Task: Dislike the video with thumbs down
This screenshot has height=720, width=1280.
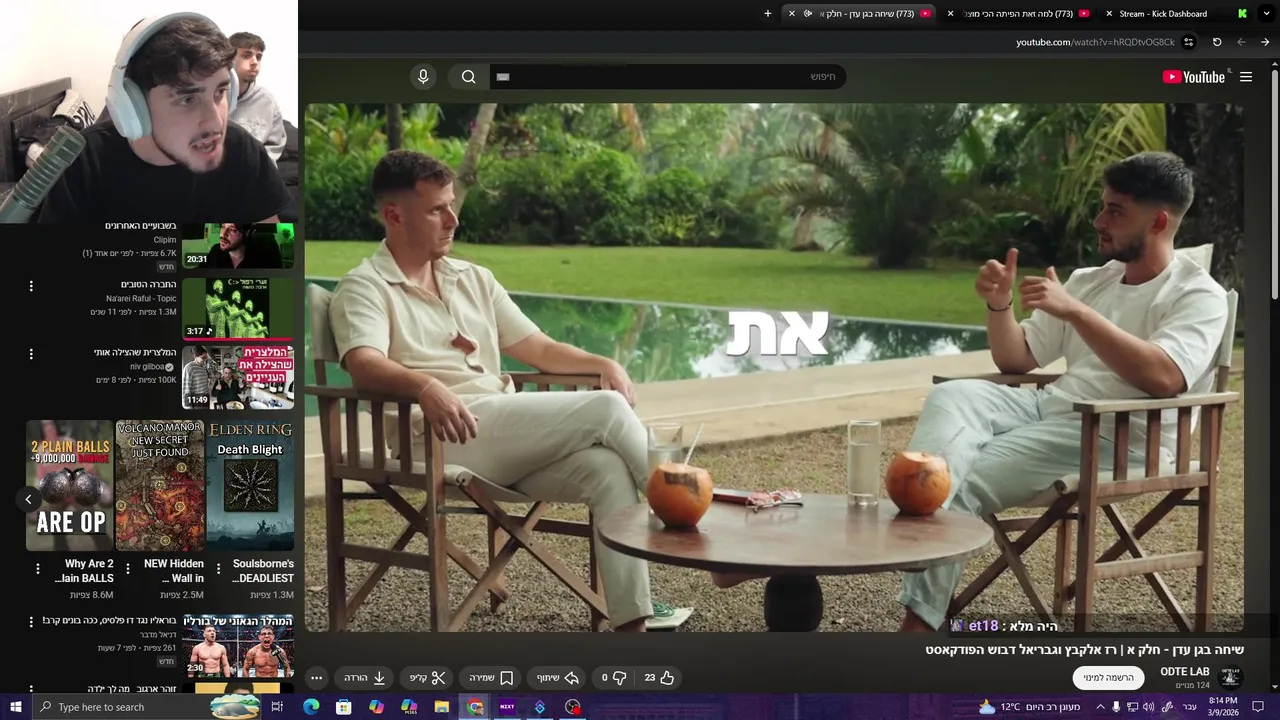Action: click(x=614, y=678)
